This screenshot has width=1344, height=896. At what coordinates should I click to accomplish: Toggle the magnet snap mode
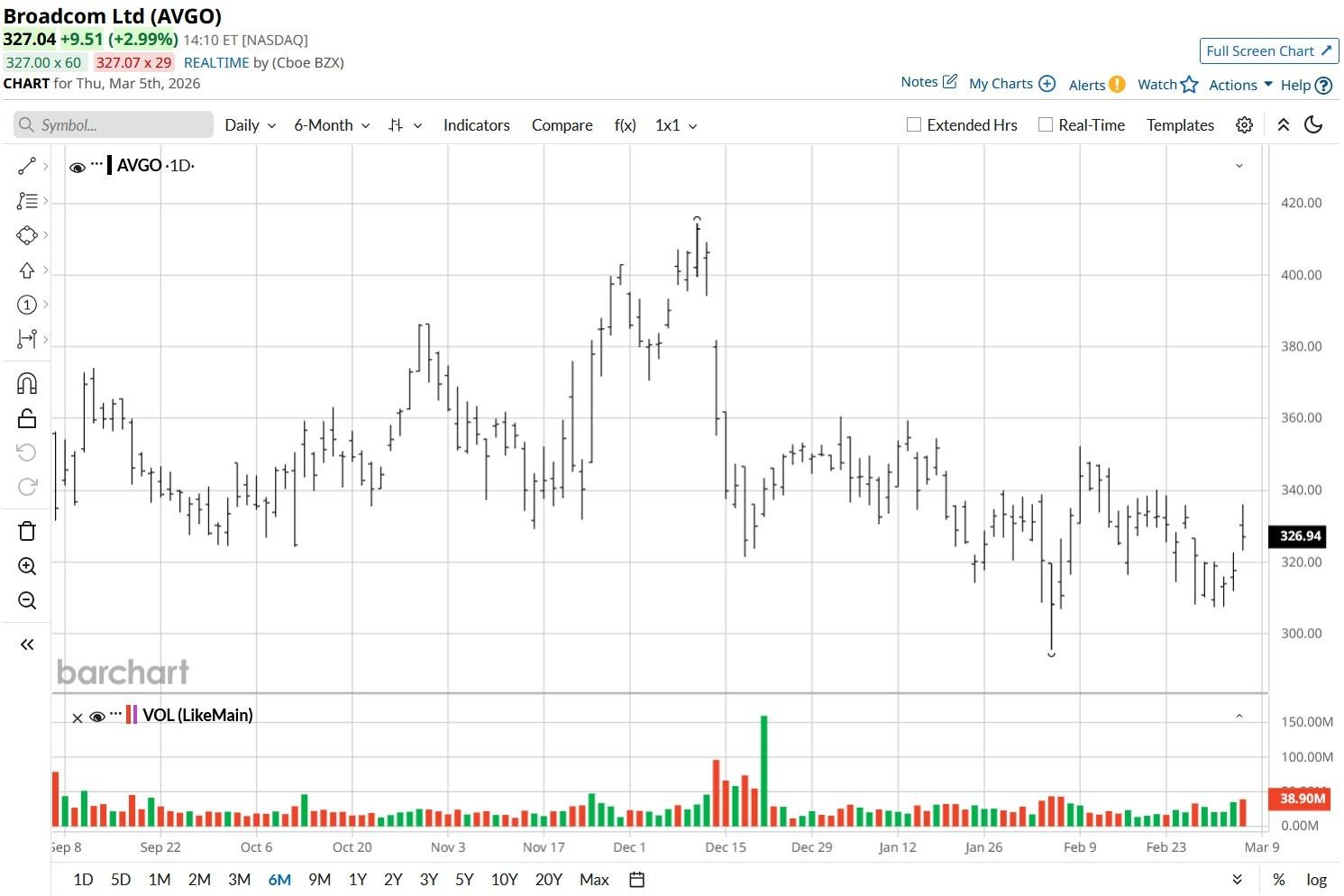[27, 384]
